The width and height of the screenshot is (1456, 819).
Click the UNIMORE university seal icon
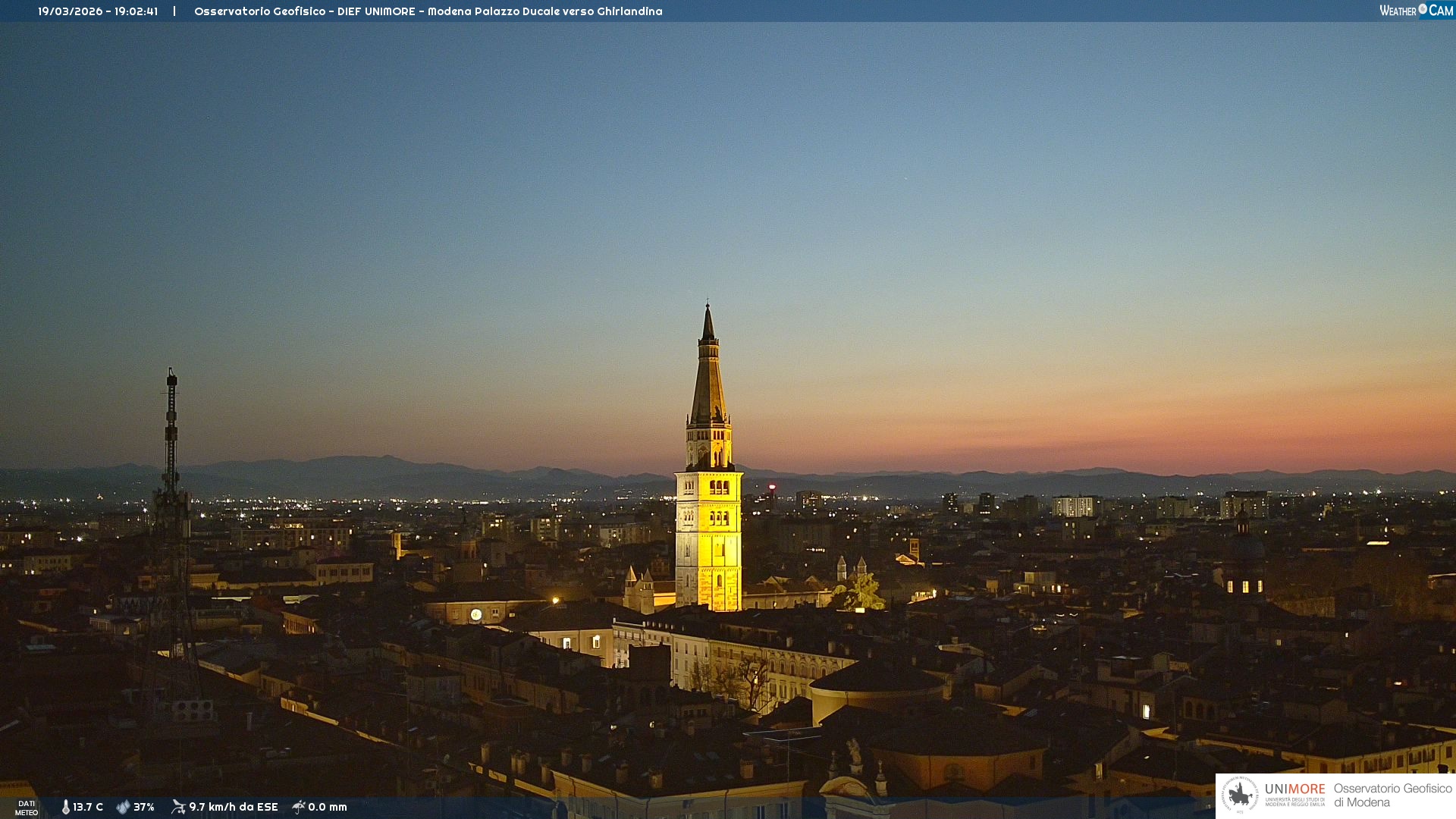point(1240,795)
